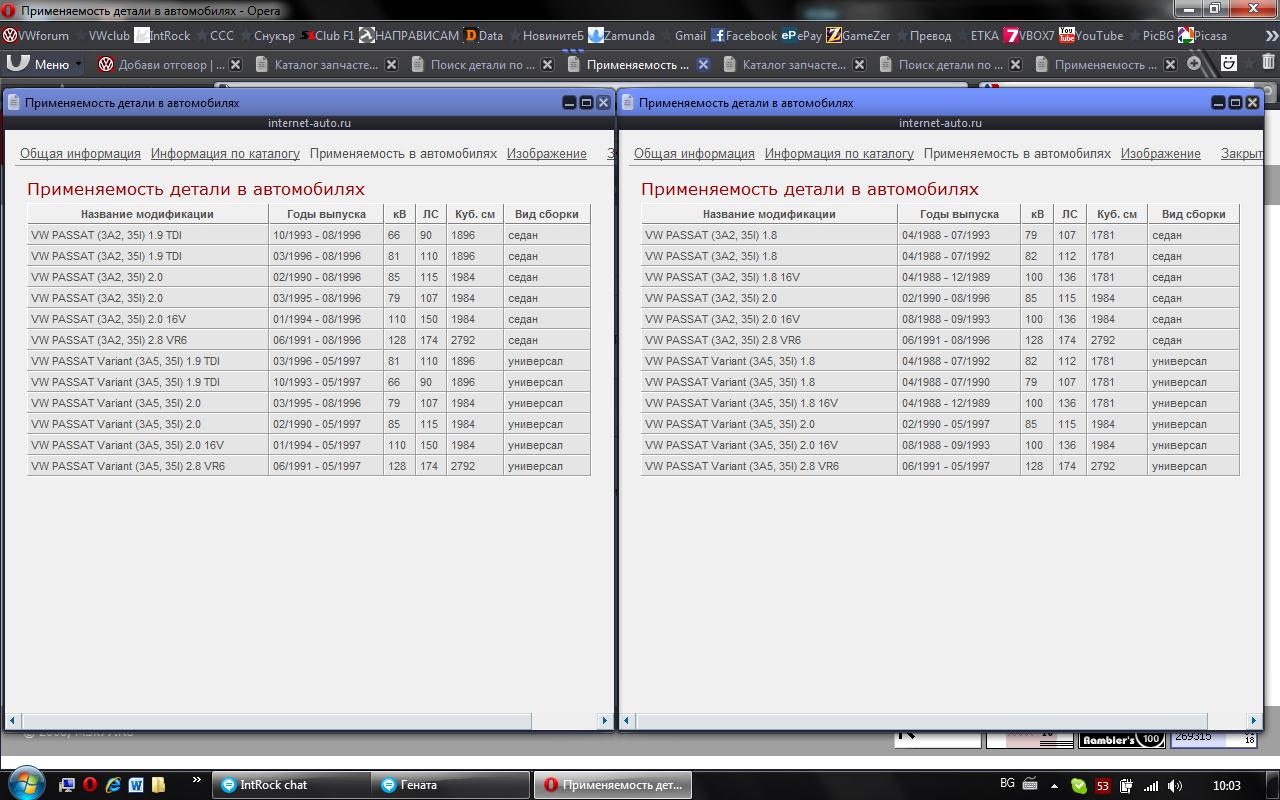This screenshot has width=1280, height=800.
Task: Click Общая информация in the right window
Action: (x=694, y=154)
